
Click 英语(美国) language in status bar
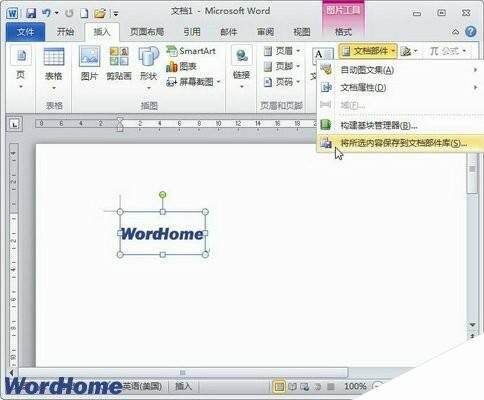[x=143, y=387]
